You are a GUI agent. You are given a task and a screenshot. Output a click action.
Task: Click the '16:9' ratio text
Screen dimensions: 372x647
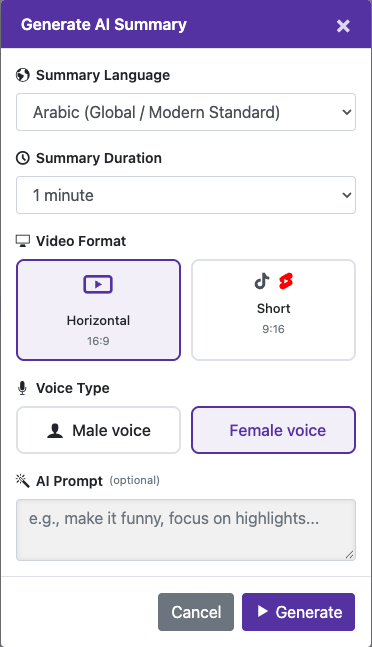(x=98, y=341)
